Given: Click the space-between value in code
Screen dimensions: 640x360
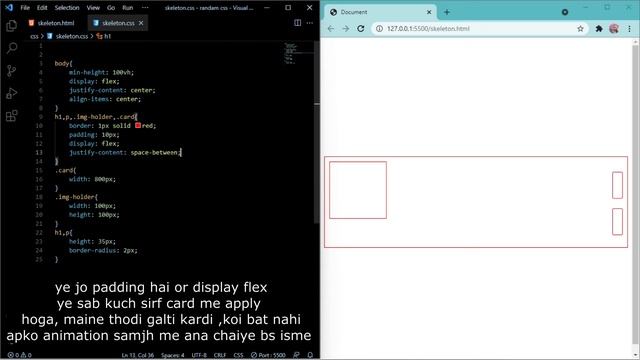Looking at the screenshot, I should (x=154, y=152).
